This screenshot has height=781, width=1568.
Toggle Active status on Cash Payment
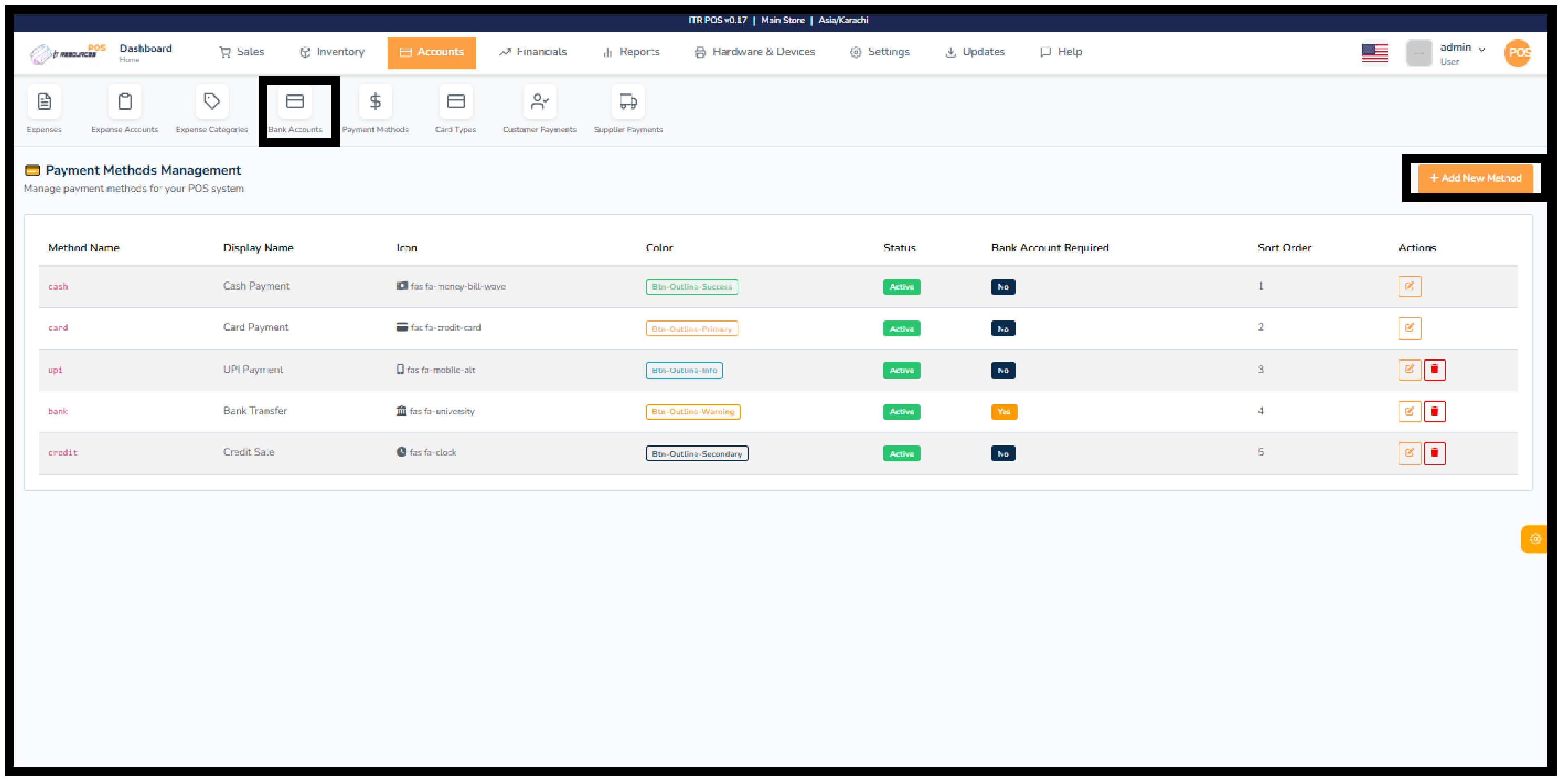pos(902,287)
